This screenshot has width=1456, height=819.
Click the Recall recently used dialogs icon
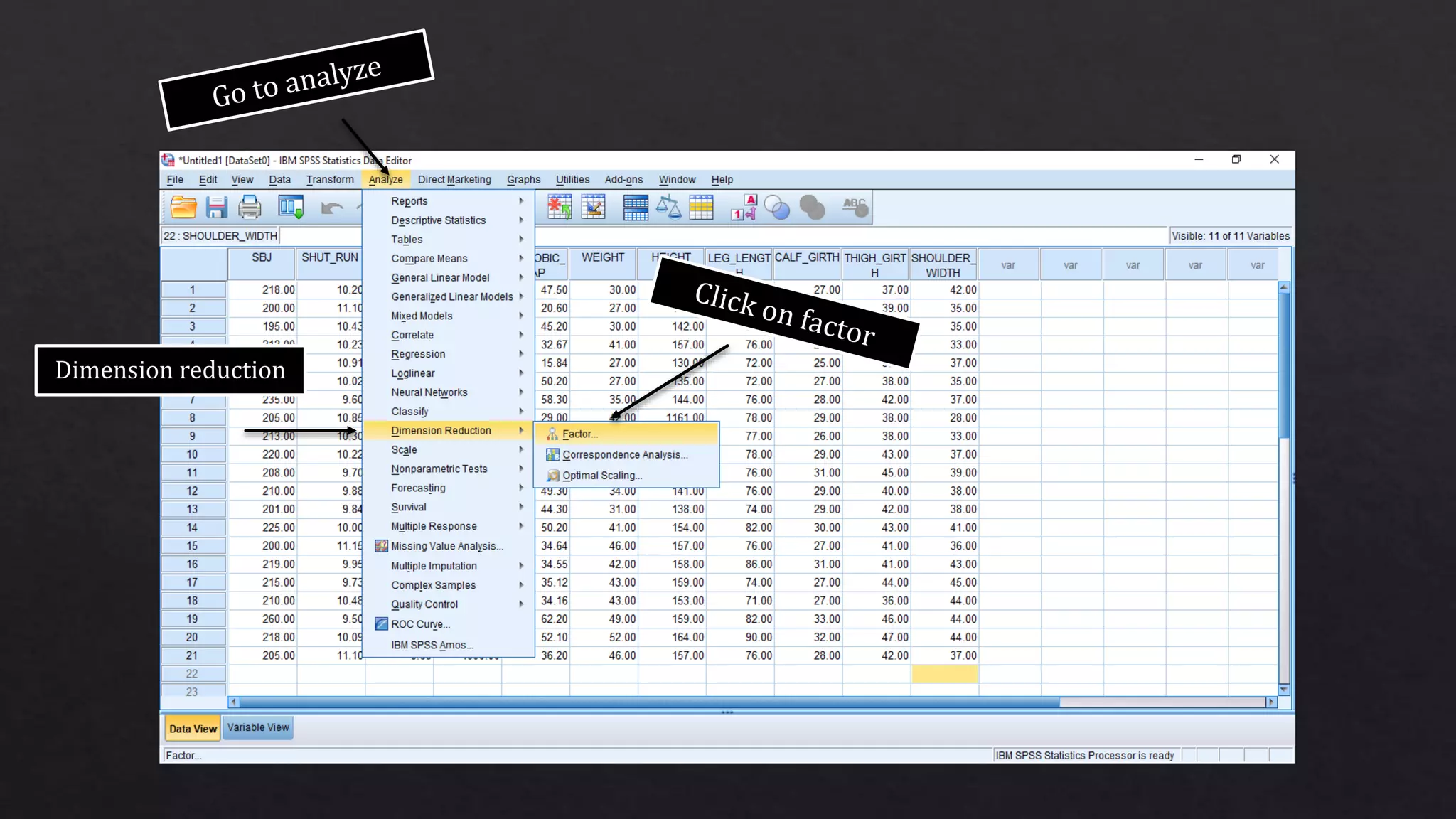[291, 208]
